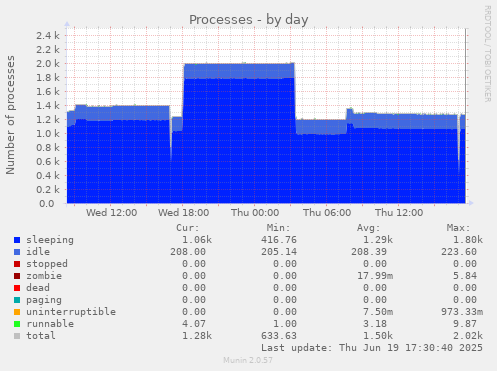497x371 pixels.
Task: Click the 'Processes - by day' title
Action: [x=249, y=20]
